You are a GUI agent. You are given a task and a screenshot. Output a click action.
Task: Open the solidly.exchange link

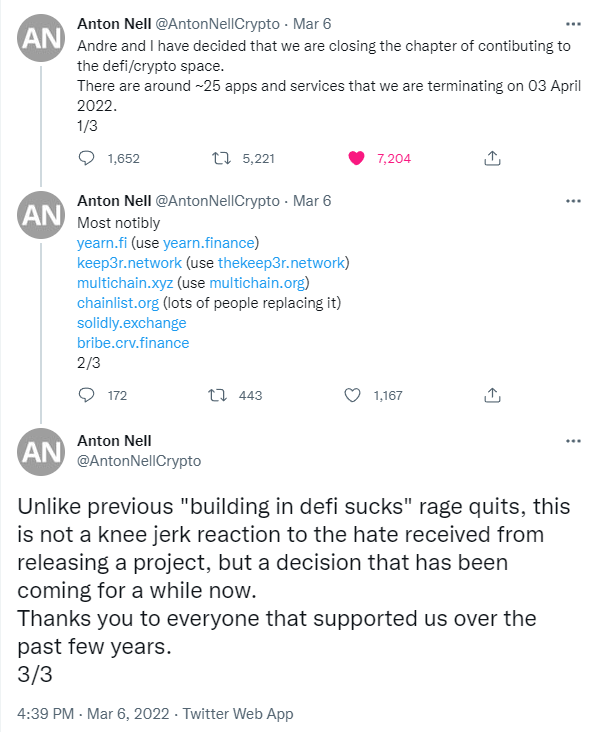point(132,323)
